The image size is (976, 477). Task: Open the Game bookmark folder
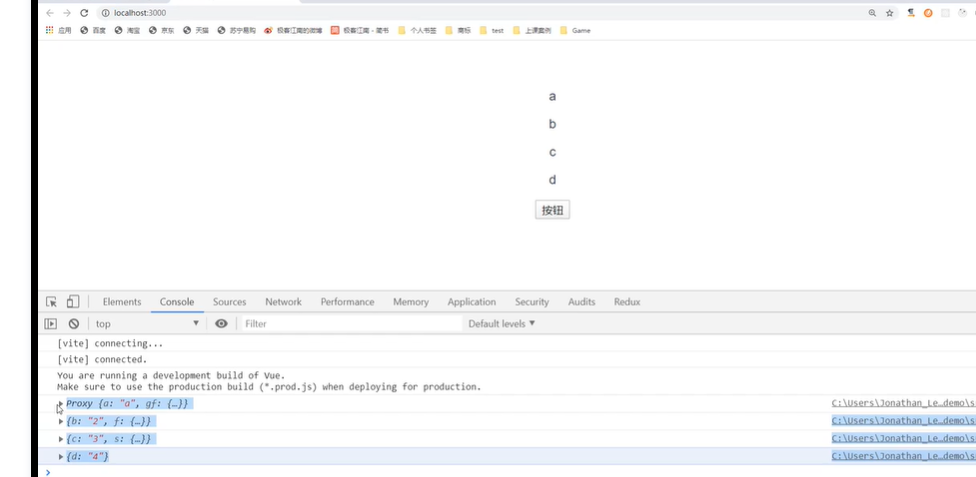(x=575, y=30)
